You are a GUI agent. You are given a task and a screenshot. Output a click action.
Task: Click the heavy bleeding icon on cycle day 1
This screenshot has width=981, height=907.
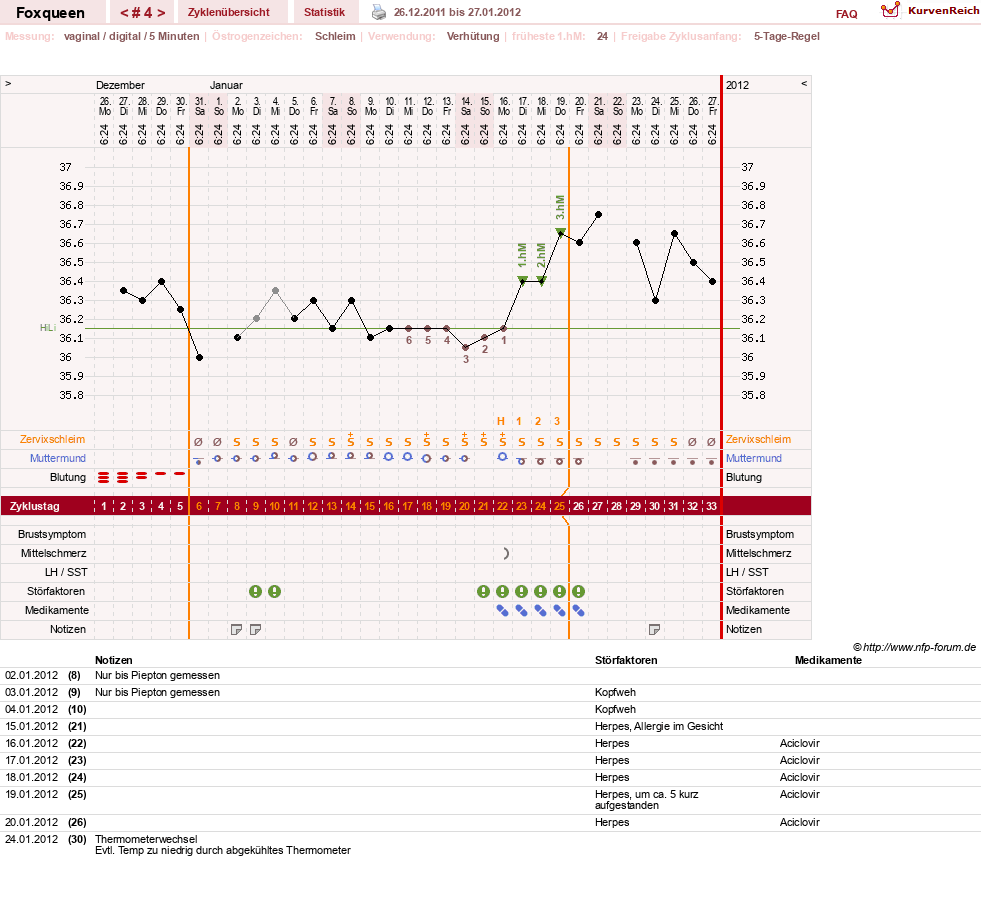[x=104, y=478]
